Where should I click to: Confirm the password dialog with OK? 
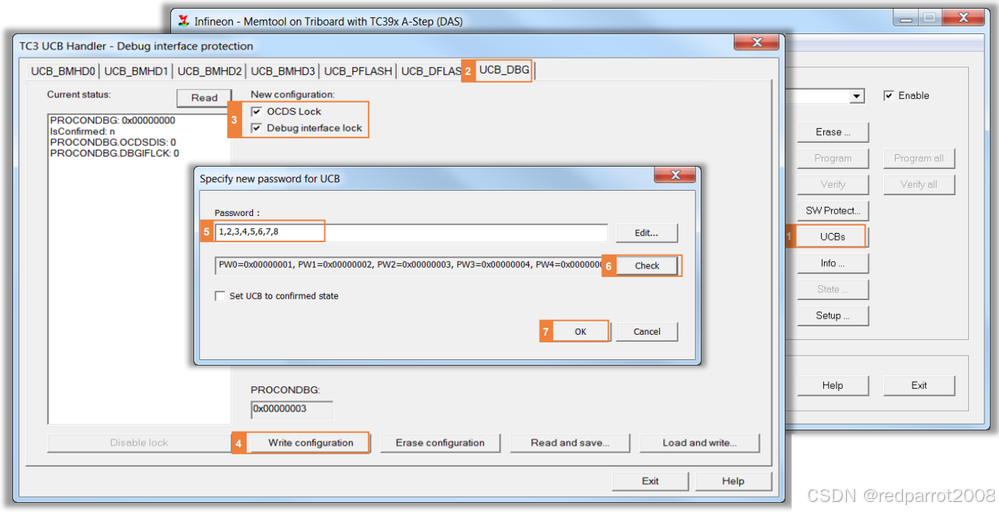click(580, 331)
